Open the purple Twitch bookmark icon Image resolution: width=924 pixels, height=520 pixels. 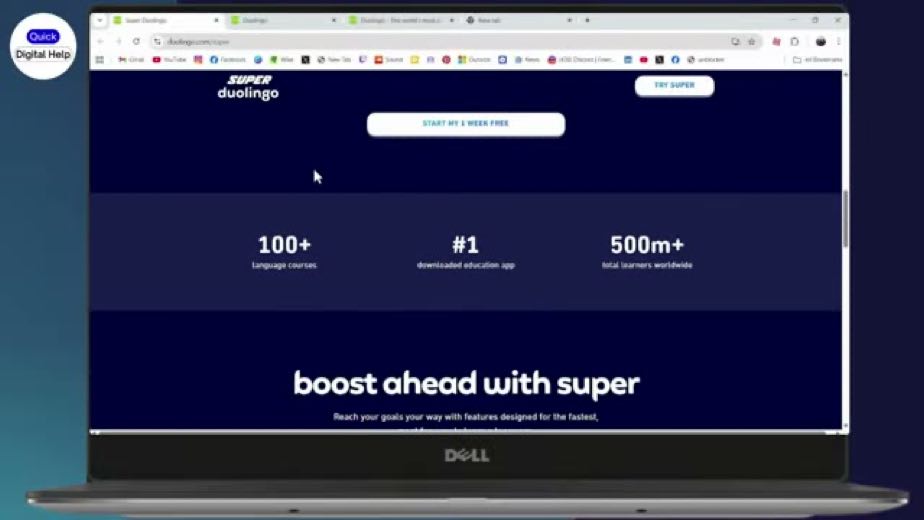363,60
